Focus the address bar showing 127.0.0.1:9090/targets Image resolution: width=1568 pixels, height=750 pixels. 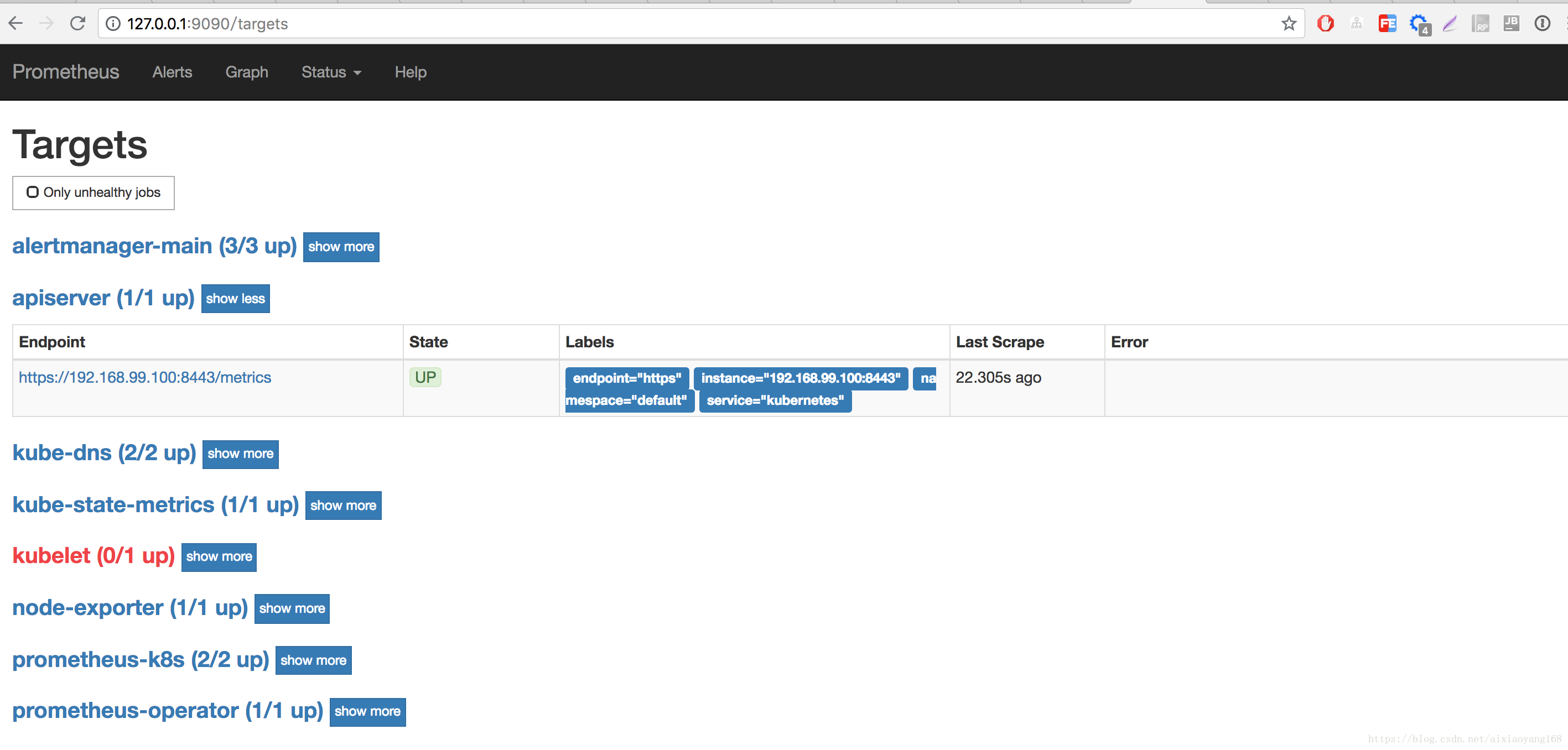click(x=700, y=24)
